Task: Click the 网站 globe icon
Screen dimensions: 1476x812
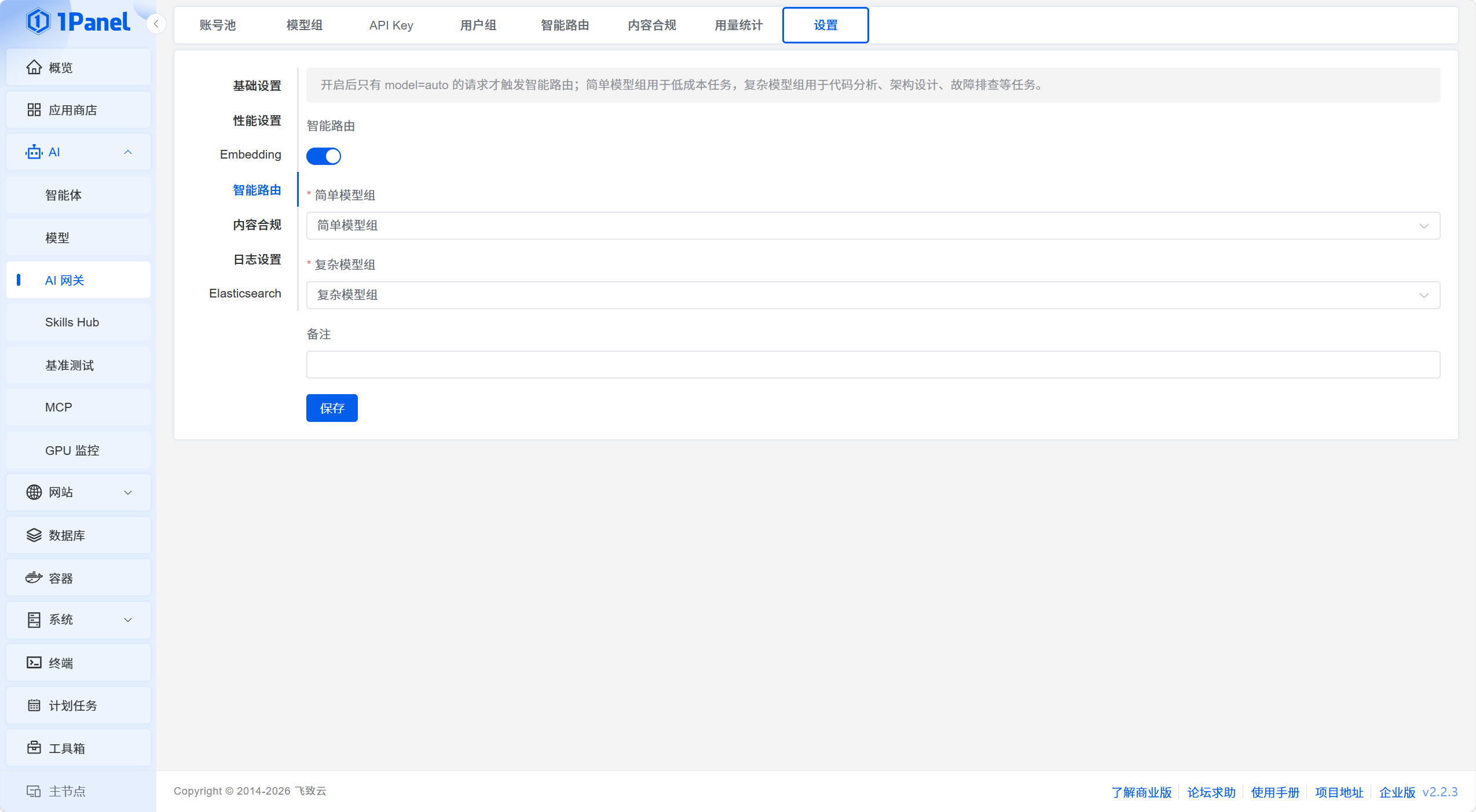Action: pyautogui.click(x=34, y=492)
